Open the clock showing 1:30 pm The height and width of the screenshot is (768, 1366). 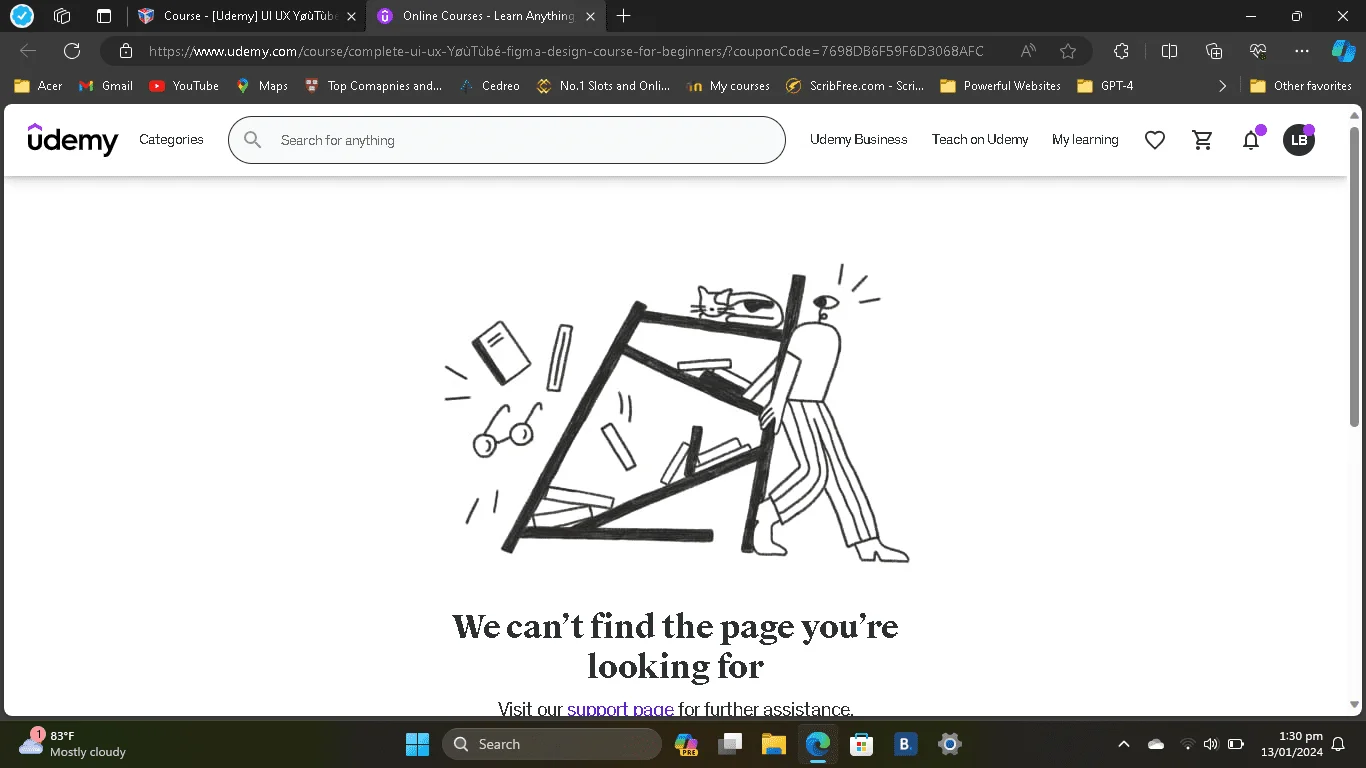[1292, 744]
